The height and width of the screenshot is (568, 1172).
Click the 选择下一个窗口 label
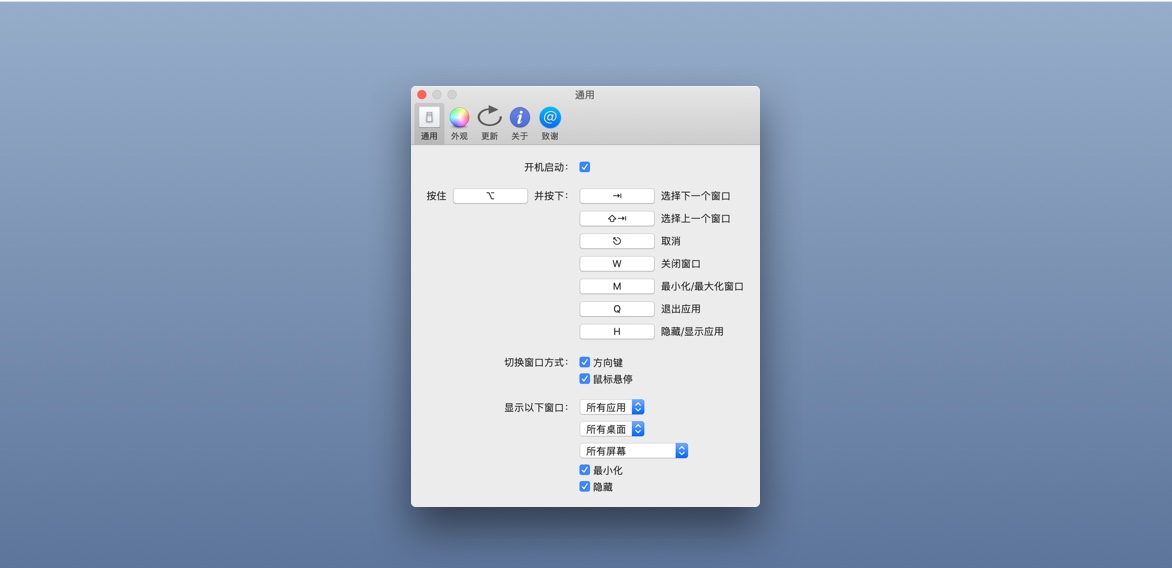[695, 197]
